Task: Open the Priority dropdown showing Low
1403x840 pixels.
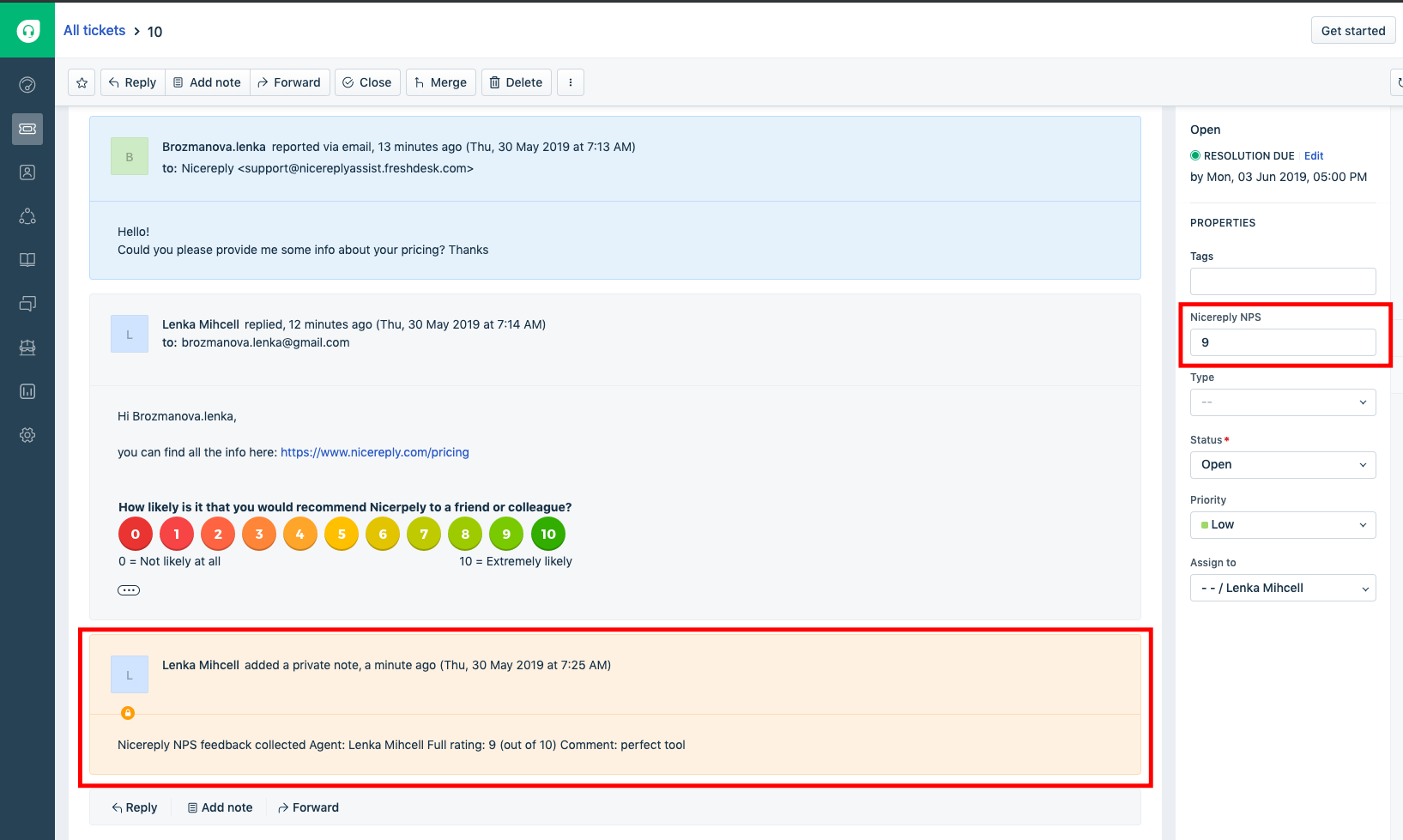Action: pos(1283,525)
